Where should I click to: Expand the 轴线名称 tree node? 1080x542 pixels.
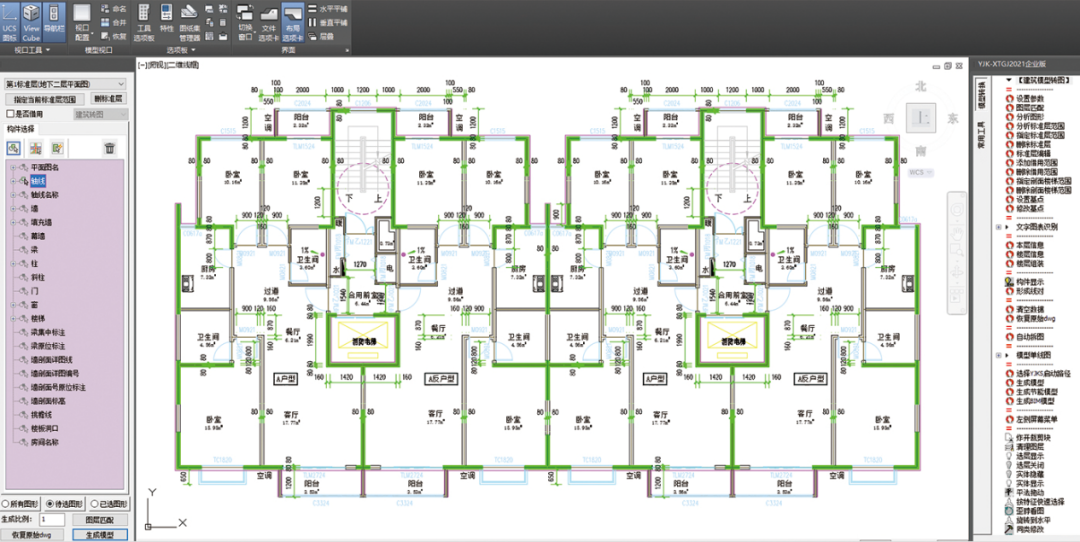13,195
